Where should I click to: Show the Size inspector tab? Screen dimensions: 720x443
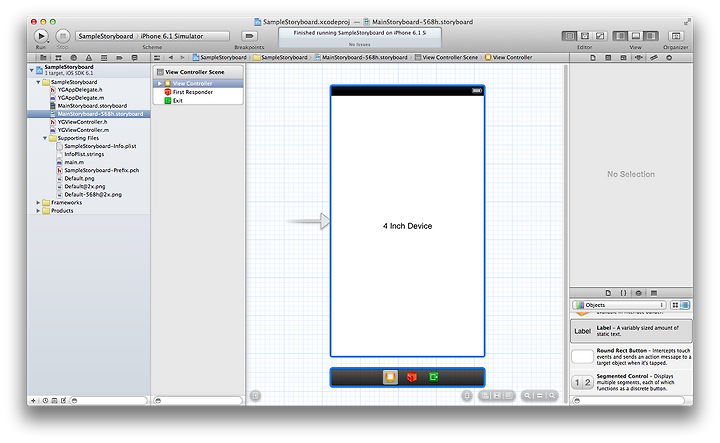[x=654, y=58]
